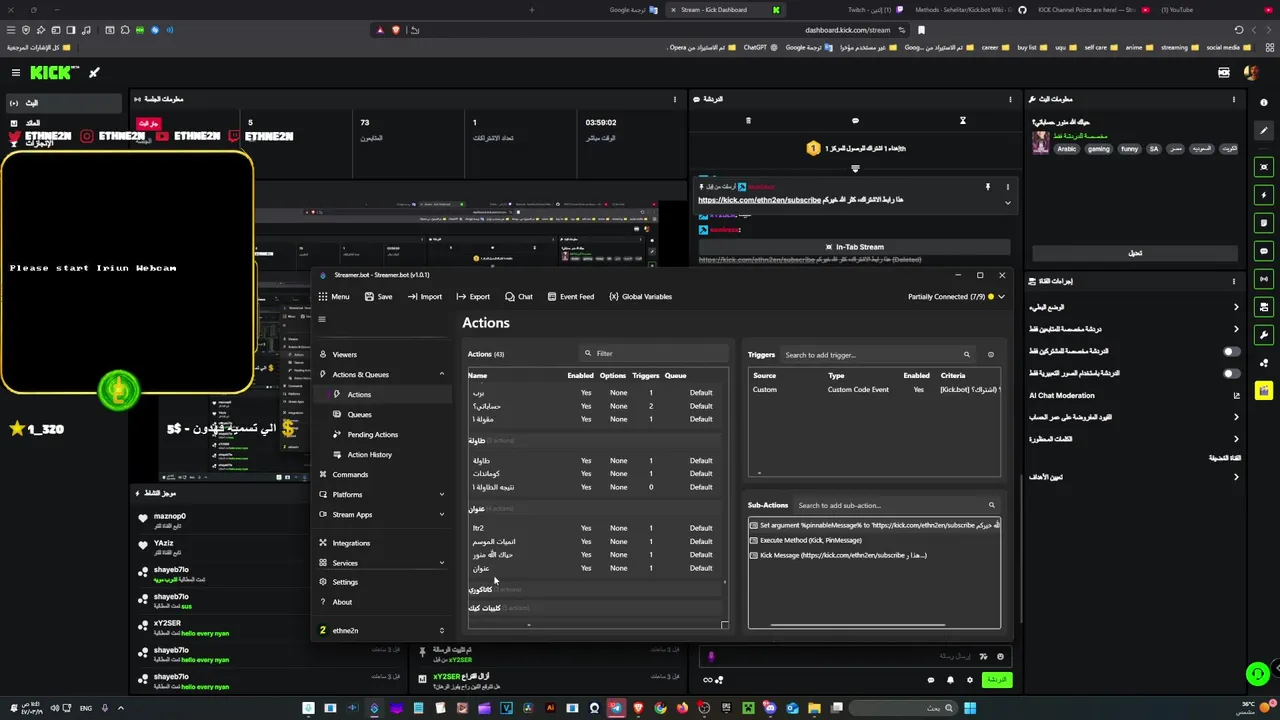
Task: Click the chat bubble icon in right rail
Action: [1265, 251]
